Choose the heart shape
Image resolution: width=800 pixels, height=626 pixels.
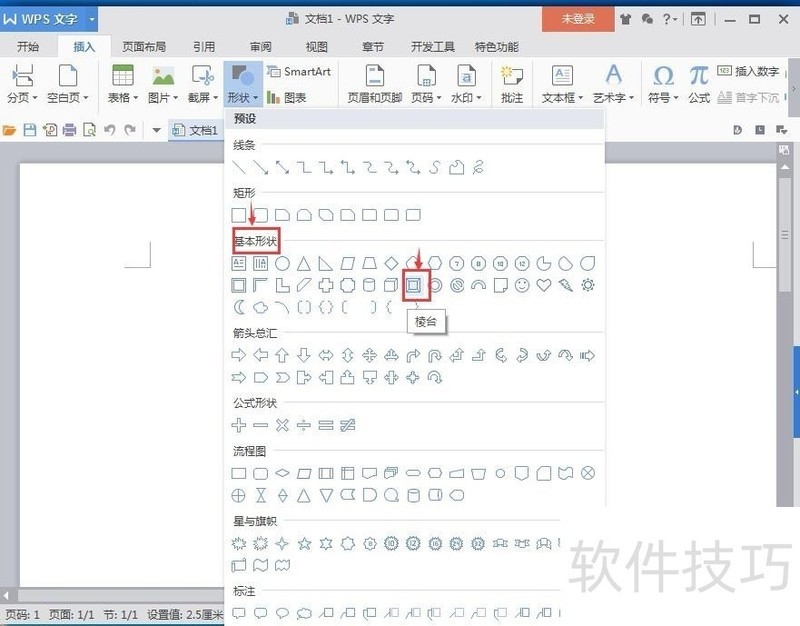pyautogui.click(x=544, y=285)
